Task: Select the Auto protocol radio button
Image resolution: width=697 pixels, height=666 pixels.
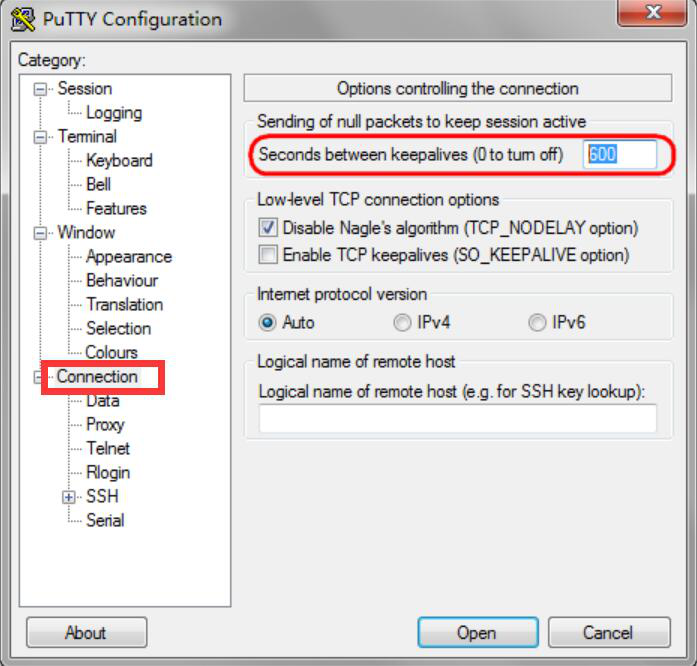Action: click(268, 323)
